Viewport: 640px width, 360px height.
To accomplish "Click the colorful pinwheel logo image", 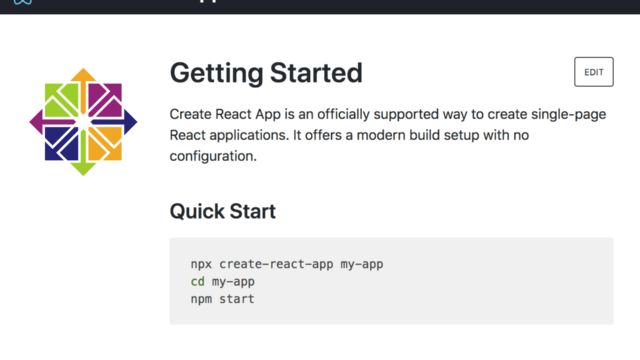I will point(83,122).
